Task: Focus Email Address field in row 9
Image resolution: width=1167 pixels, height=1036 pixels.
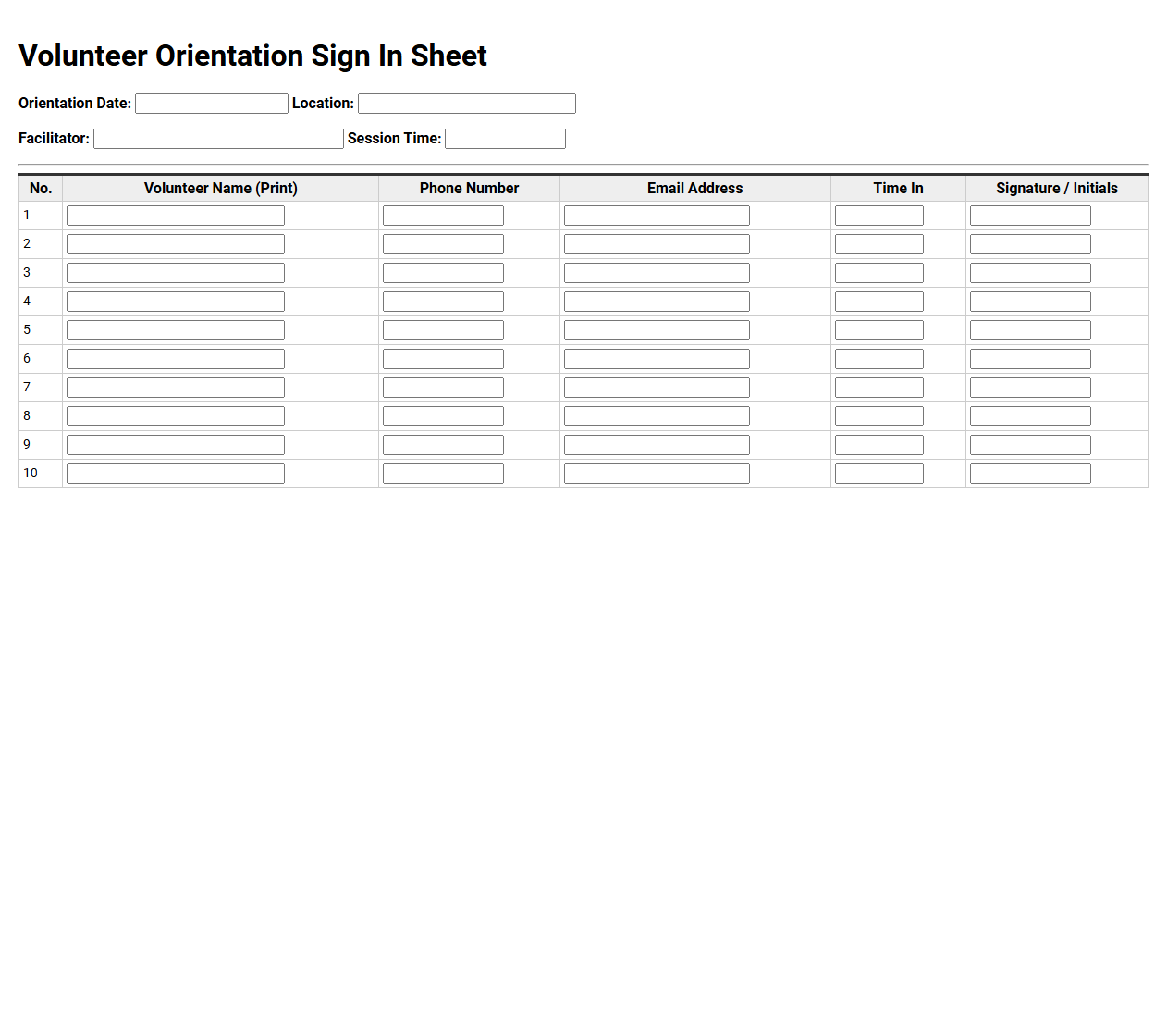Action: (657, 445)
